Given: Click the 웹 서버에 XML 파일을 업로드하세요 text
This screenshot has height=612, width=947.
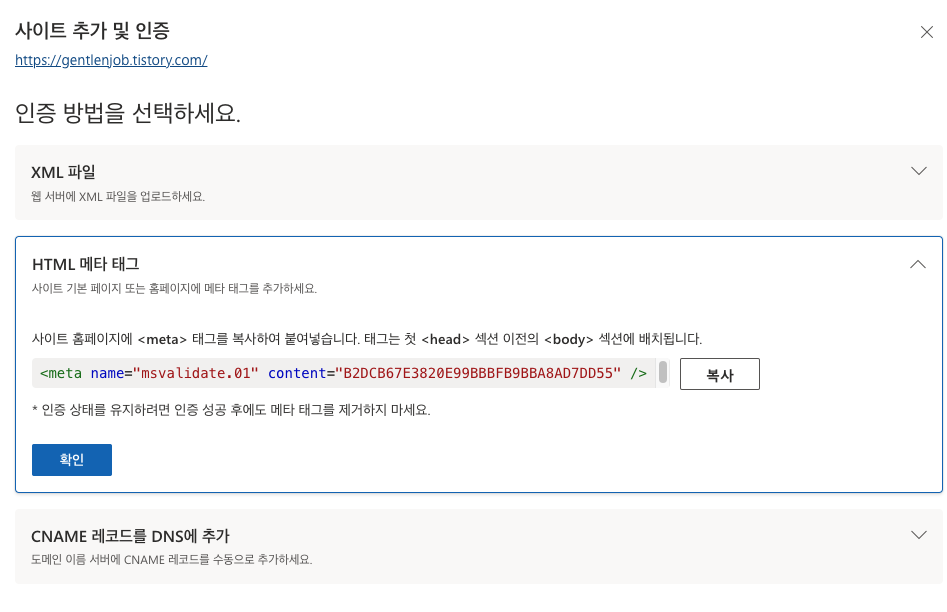Looking at the screenshot, I should coord(118,196).
